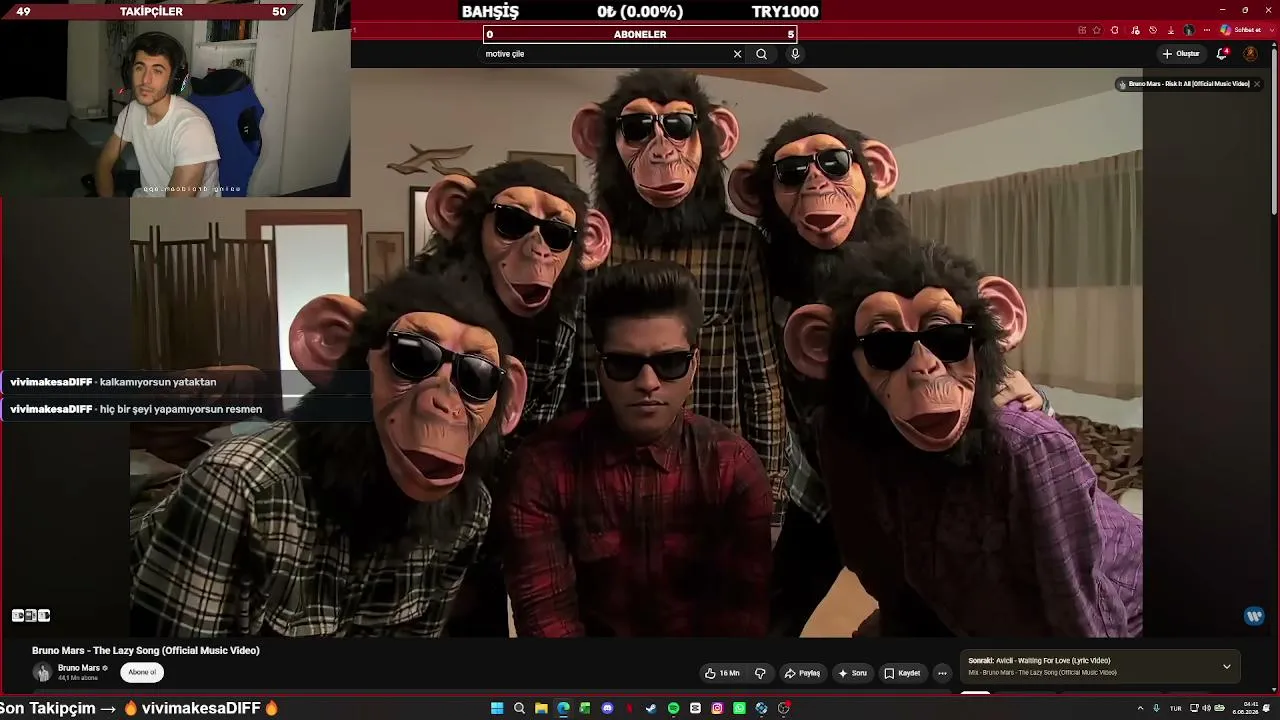The width and height of the screenshot is (1280, 720).
Task: Share the video with the Paylaş button
Action: [x=802, y=673]
